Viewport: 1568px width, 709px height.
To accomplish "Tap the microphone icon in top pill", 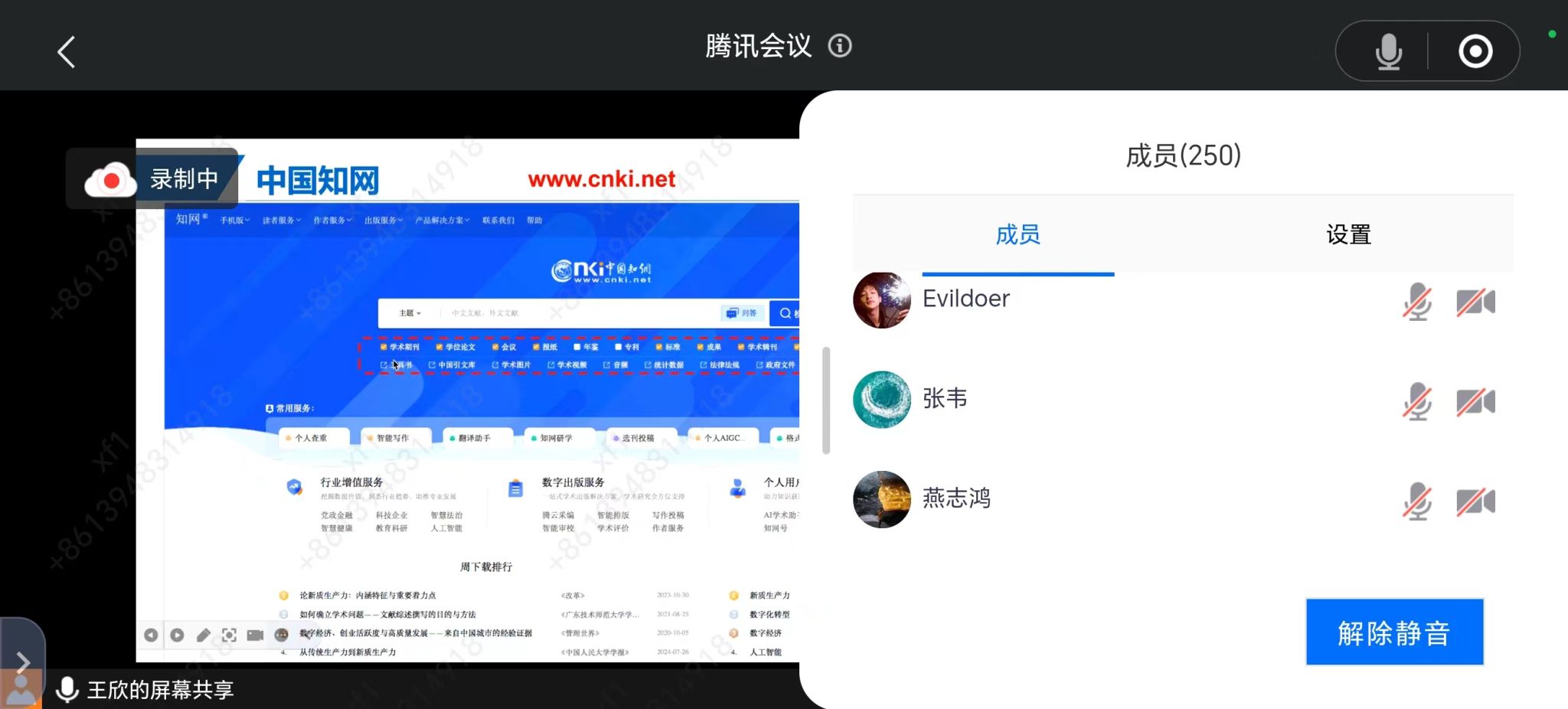I will point(1388,52).
